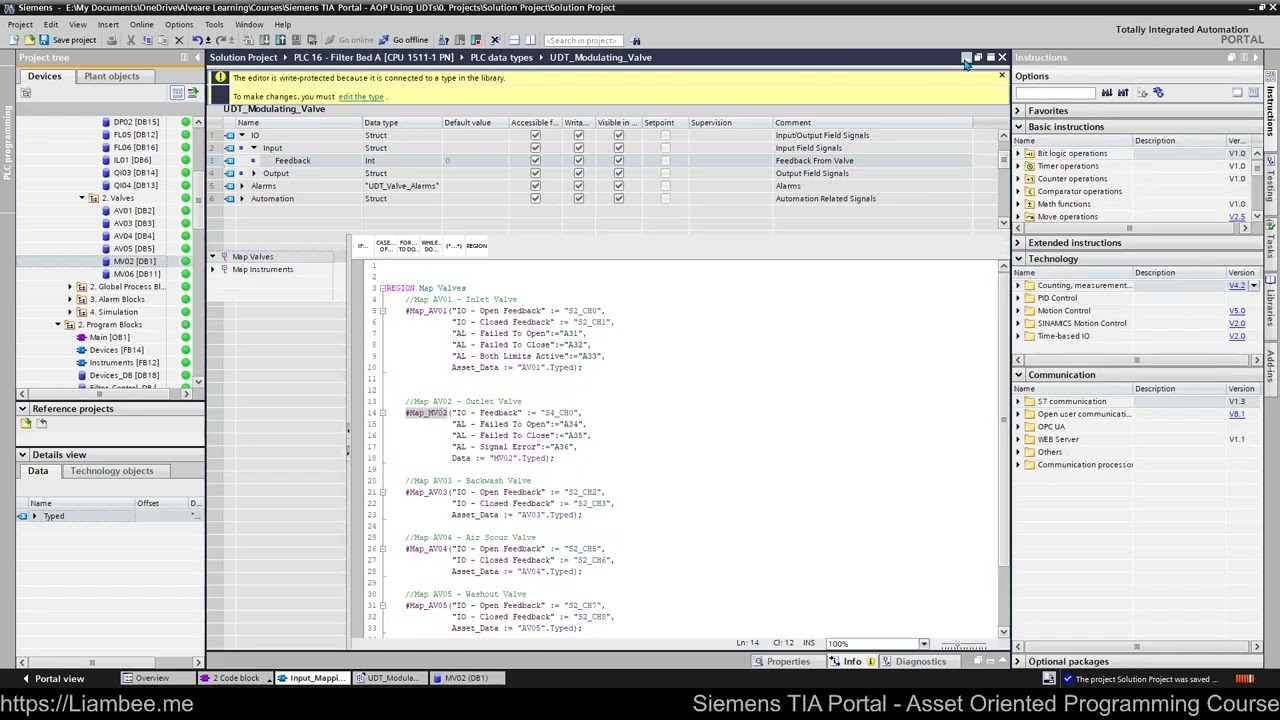This screenshot has width=1280, height=720.
Task: Click the New project icon in toolbar
Action: point(14,40)
